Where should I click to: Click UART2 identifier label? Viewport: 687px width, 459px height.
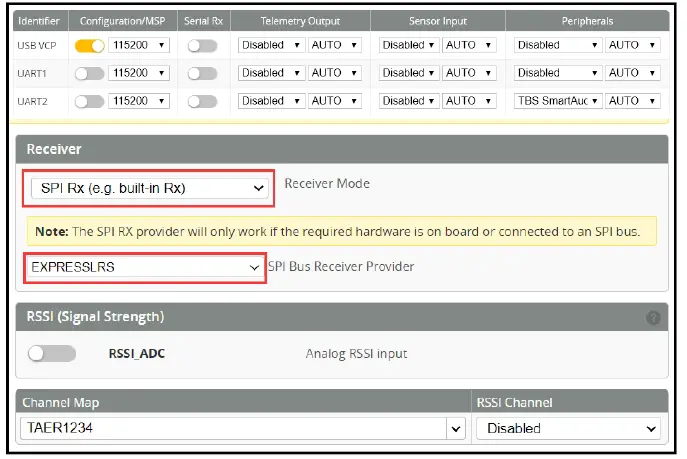point(32,102)
